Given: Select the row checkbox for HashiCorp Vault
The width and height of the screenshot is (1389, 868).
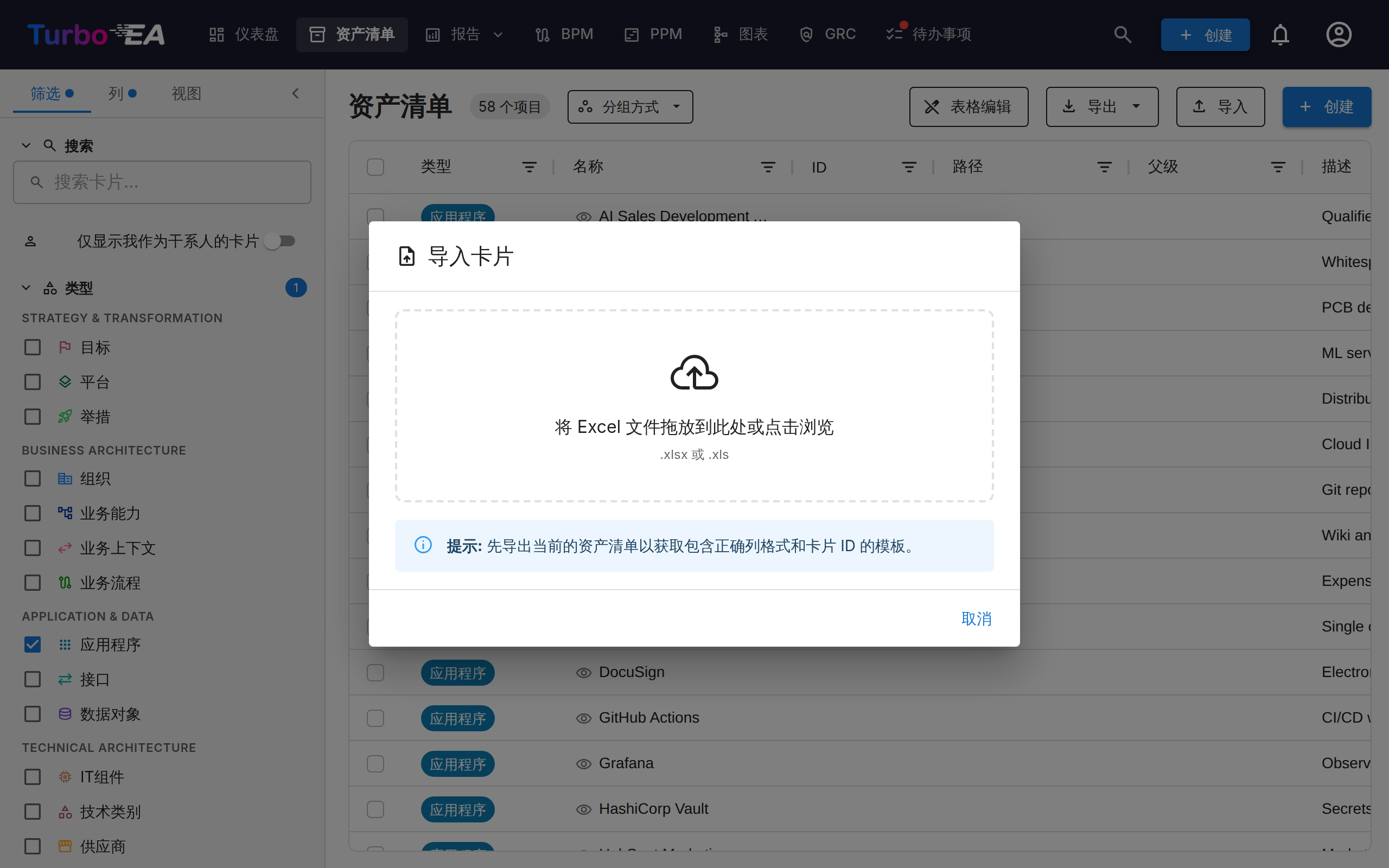Looking at the screenshot, I should point(375,809).
